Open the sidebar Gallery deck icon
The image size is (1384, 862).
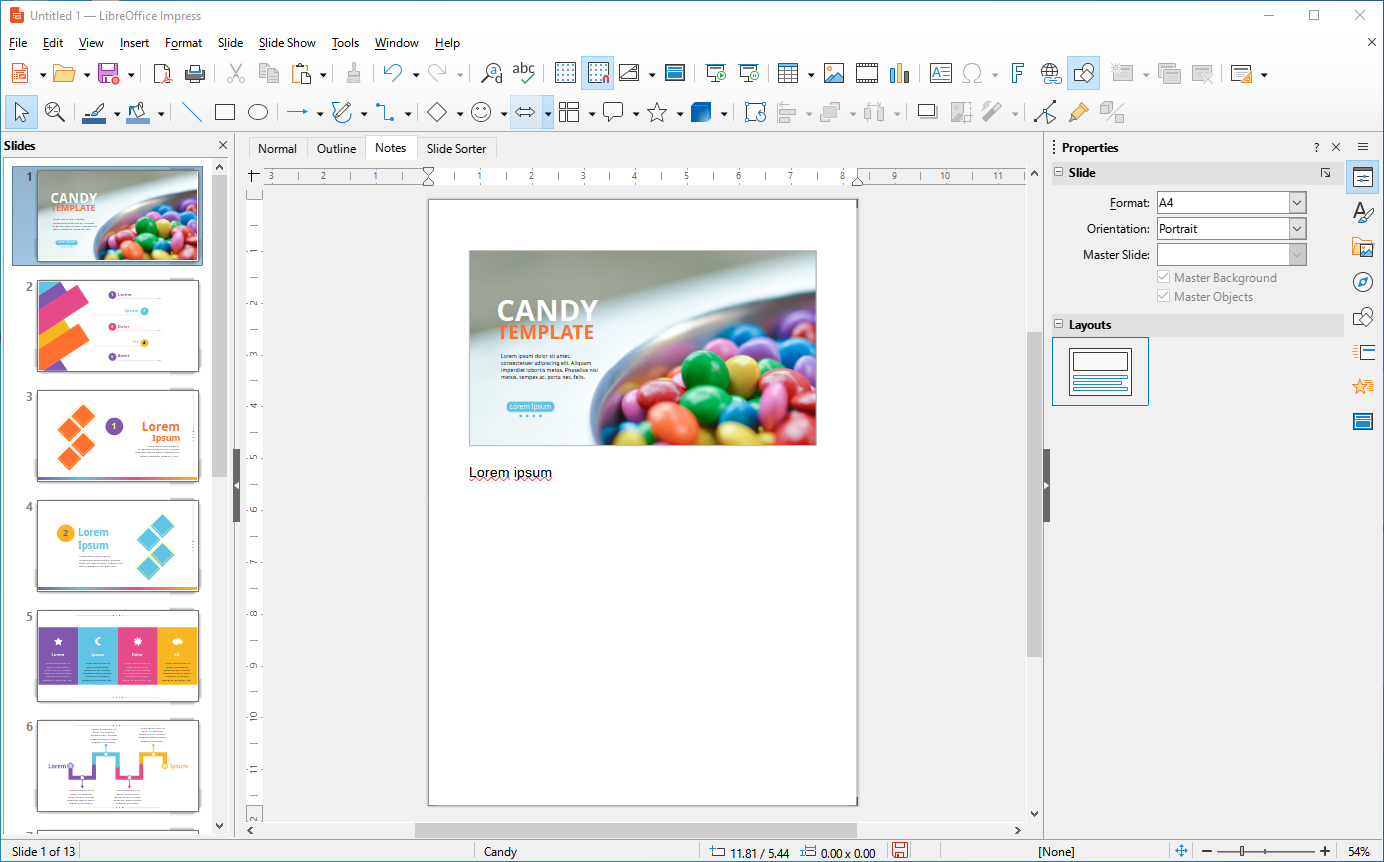(x=1363, y=247)
